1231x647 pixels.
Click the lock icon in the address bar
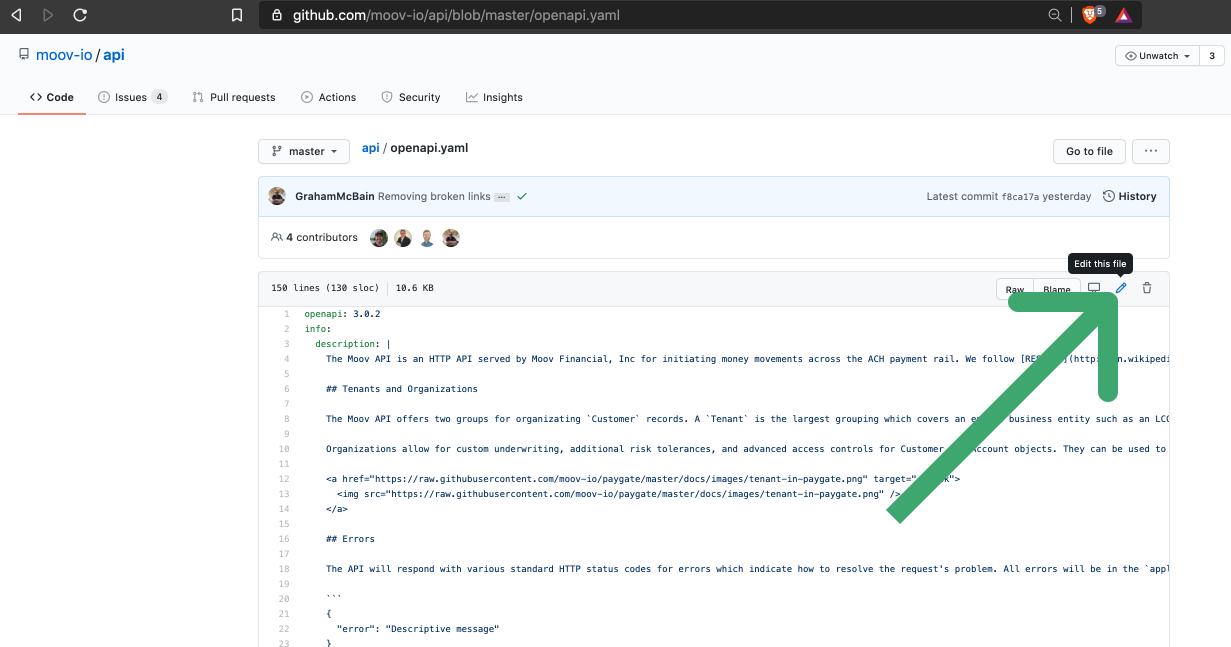277,15
